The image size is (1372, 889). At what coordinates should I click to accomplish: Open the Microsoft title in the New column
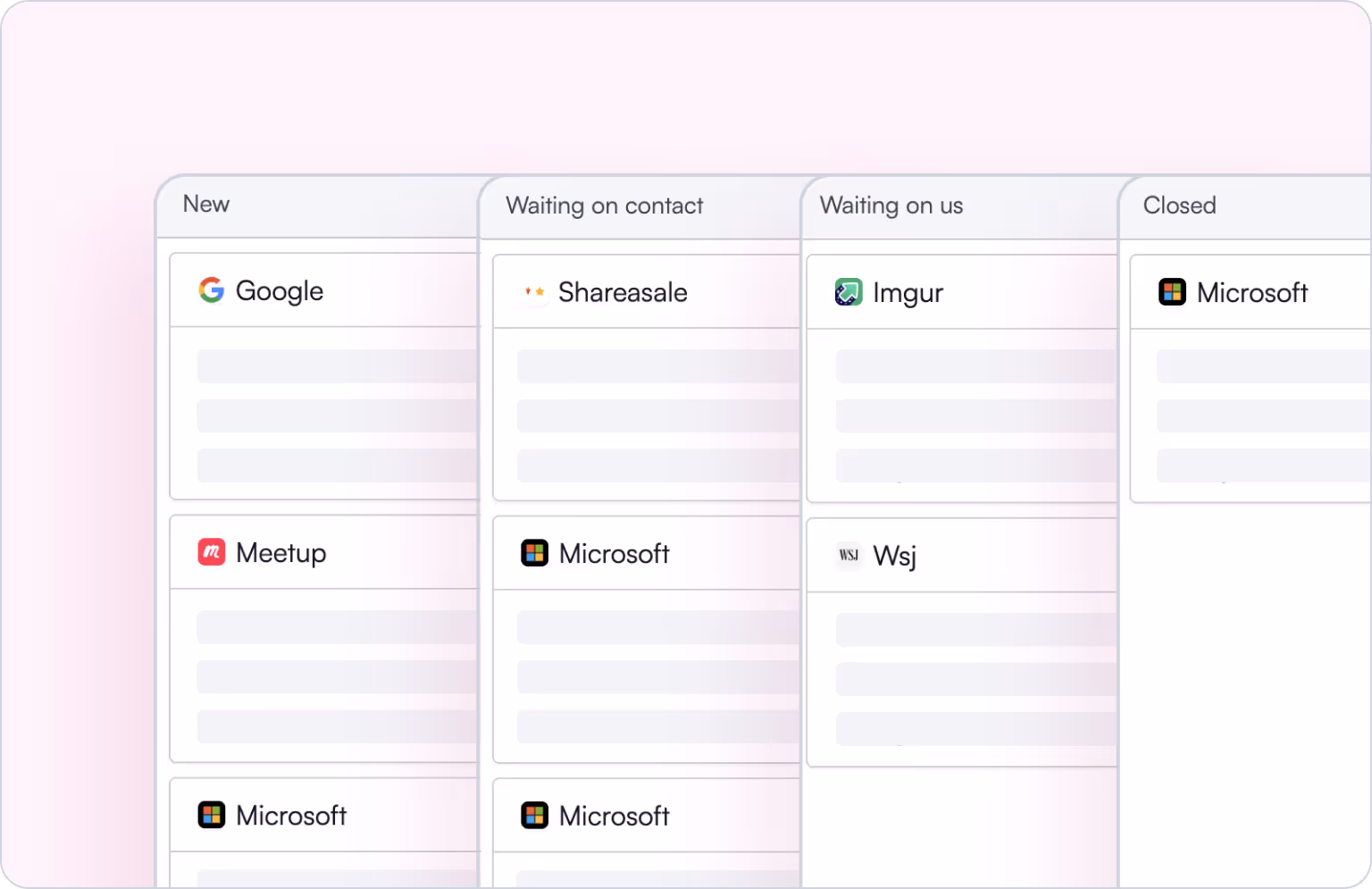click(x=291, y=815)
